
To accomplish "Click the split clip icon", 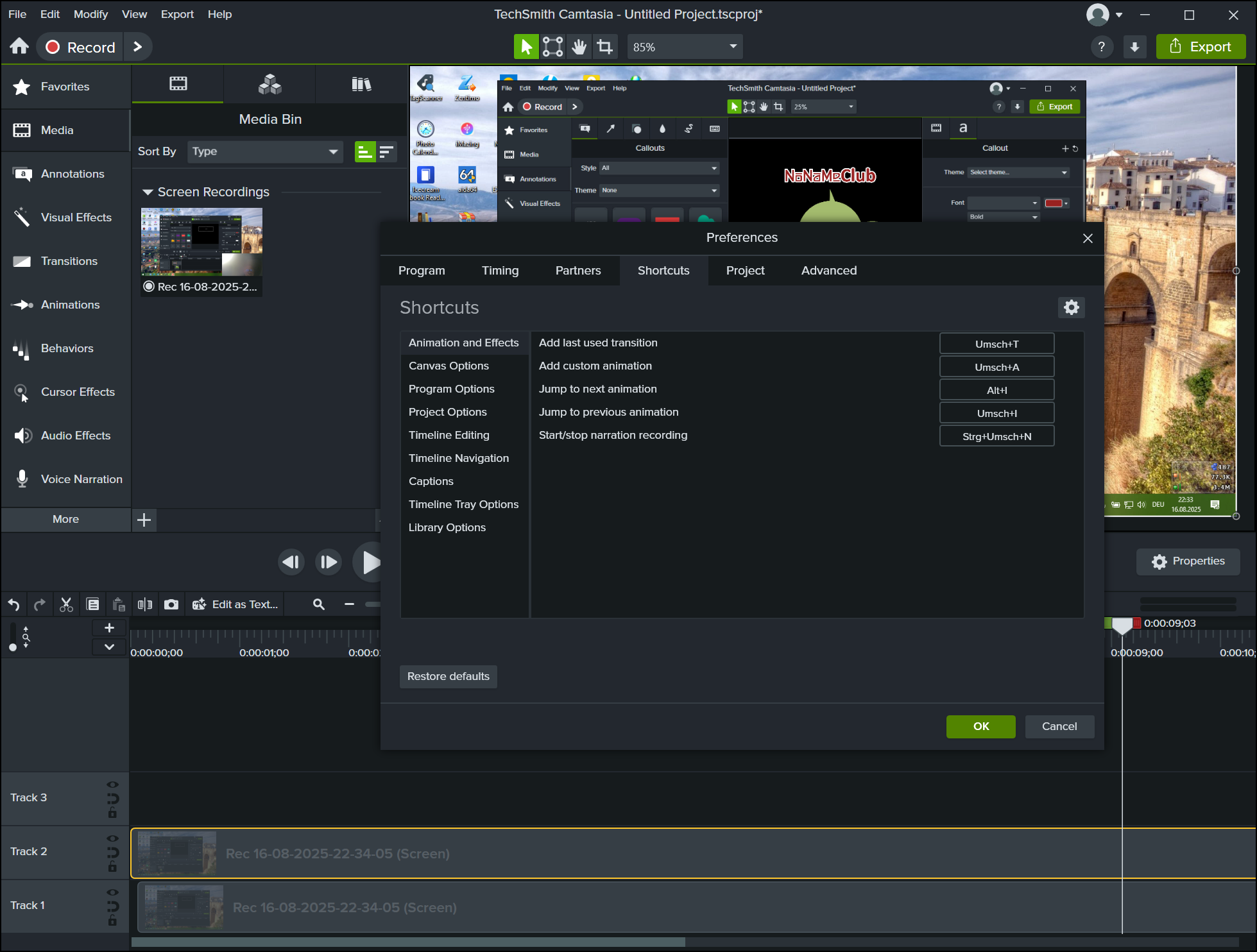I will (x=145, y=604).
